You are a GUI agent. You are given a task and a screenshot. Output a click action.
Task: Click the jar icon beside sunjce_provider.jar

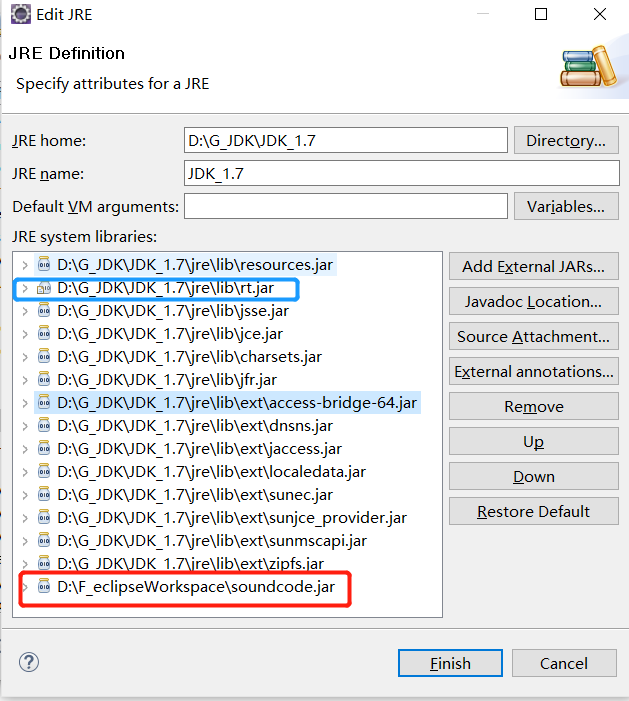[x=44, y=518]
